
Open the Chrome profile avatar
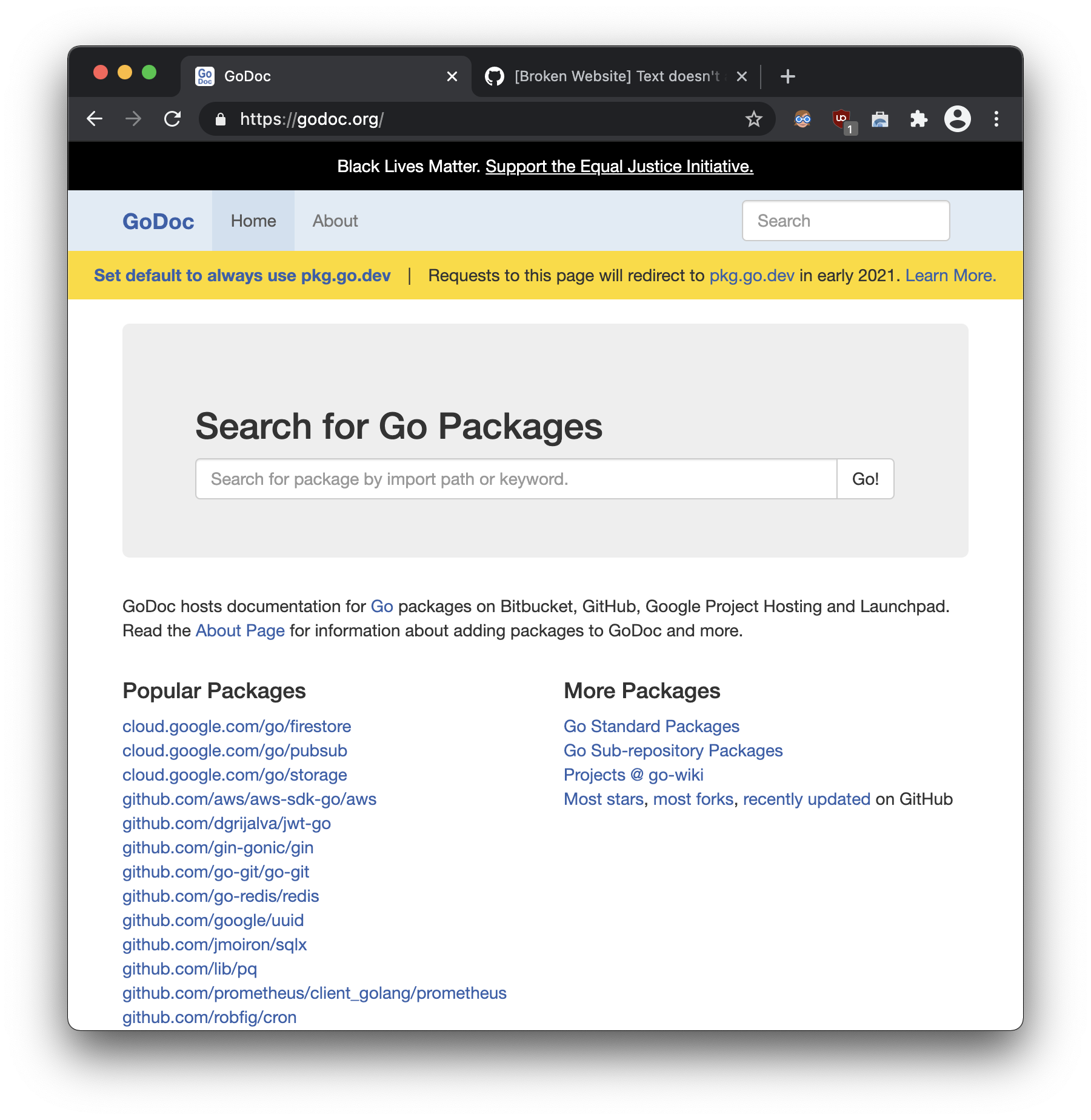958,119
